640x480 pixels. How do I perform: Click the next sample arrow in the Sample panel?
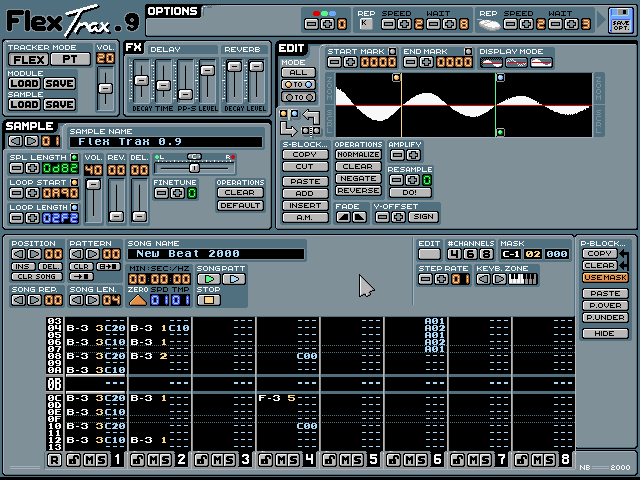31,141
